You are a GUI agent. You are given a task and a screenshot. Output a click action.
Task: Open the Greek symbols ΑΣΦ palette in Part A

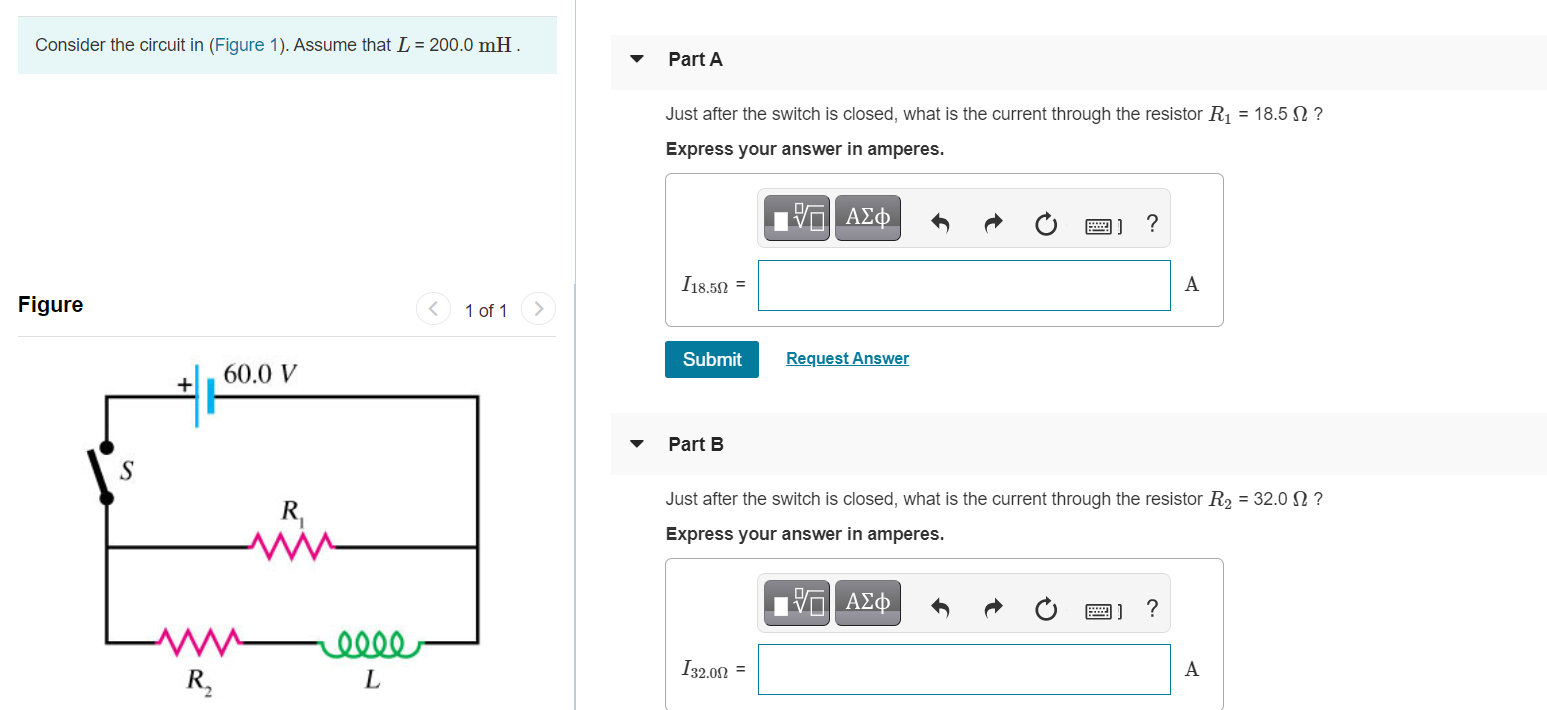click(867, 217)
